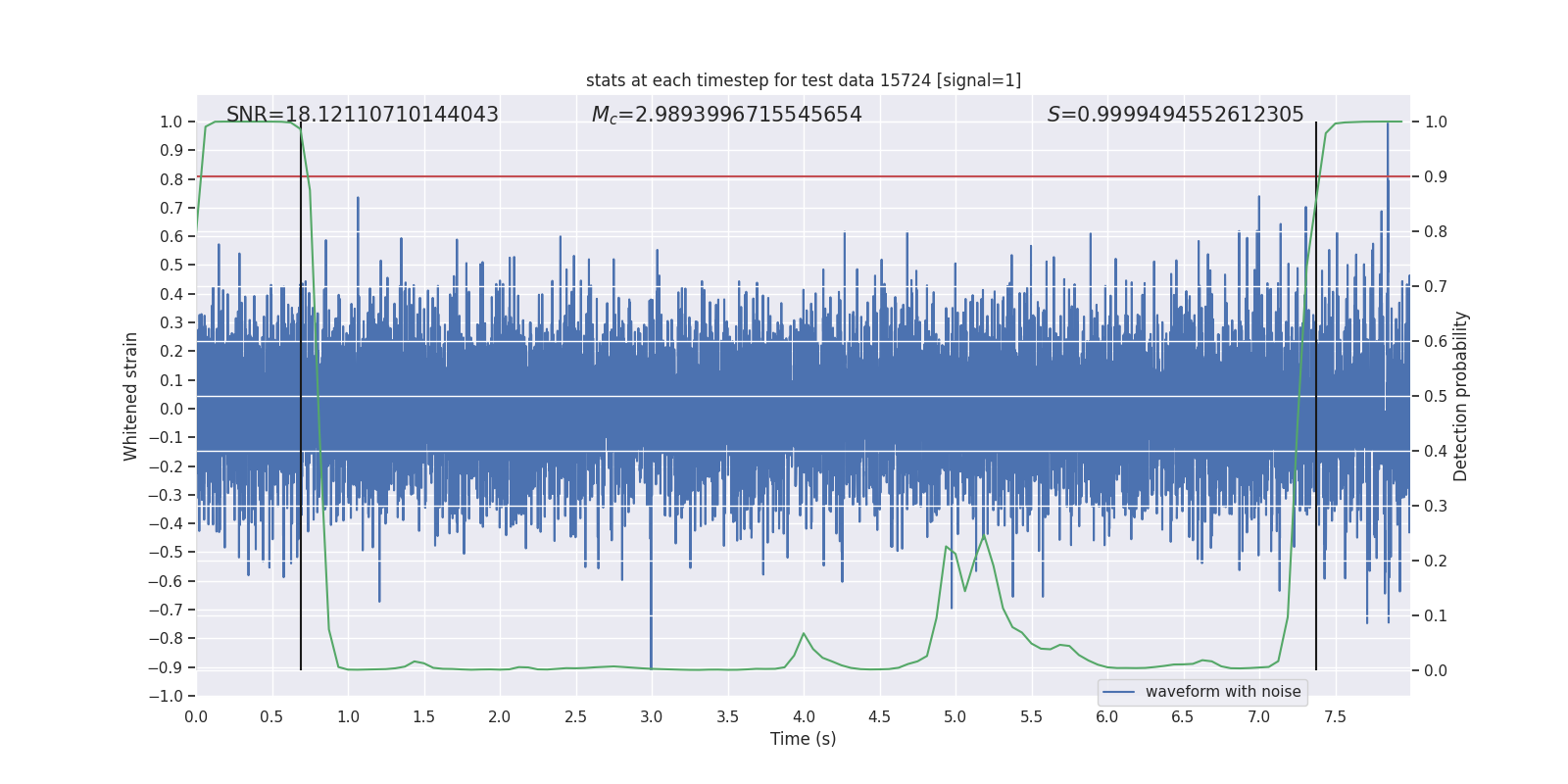
Task: Click the plot title mentioning test data 15724
Action: pyautogui.click(x=803, y=80)
